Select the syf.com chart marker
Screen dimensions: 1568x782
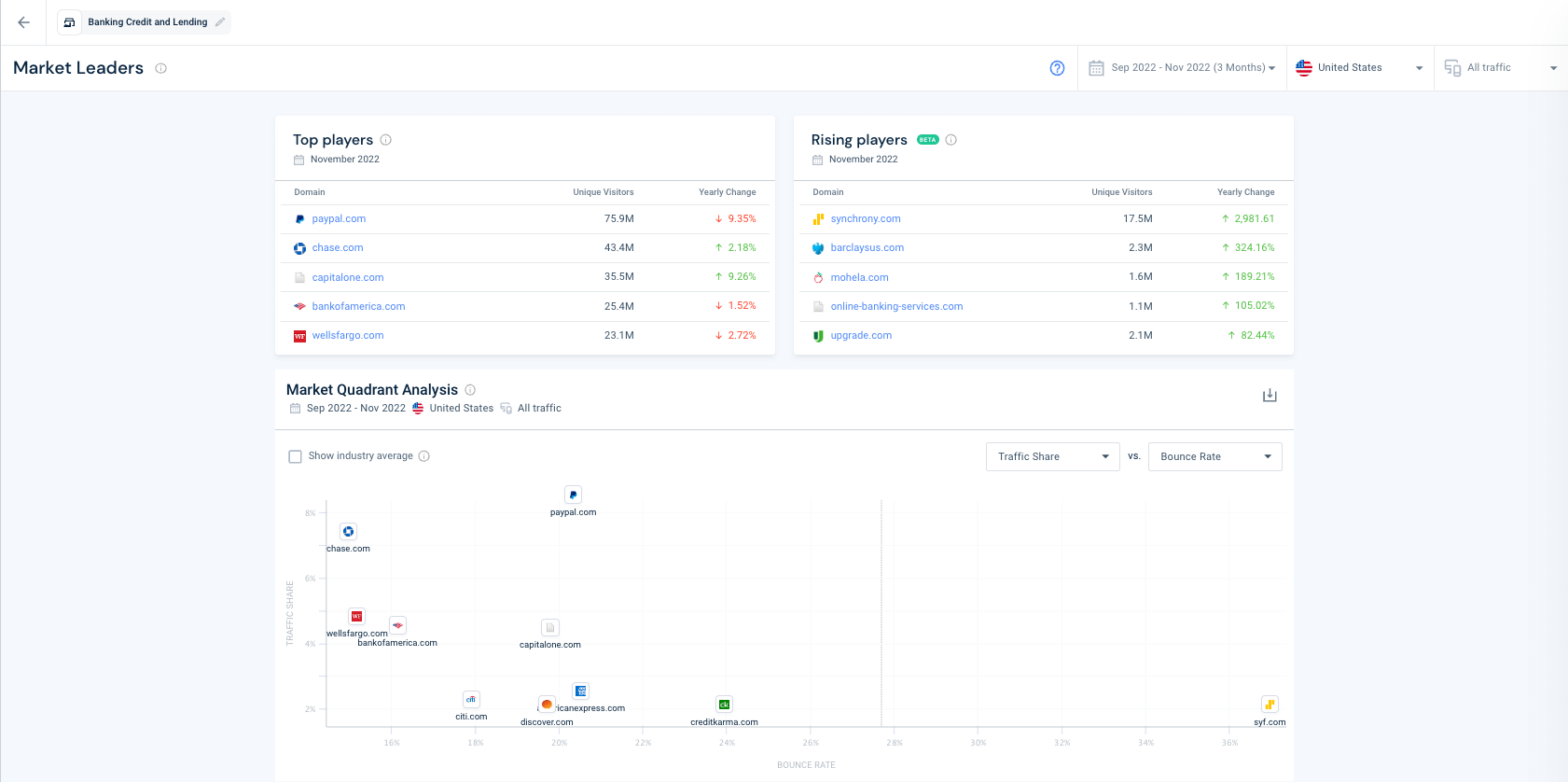point(1270,705)
